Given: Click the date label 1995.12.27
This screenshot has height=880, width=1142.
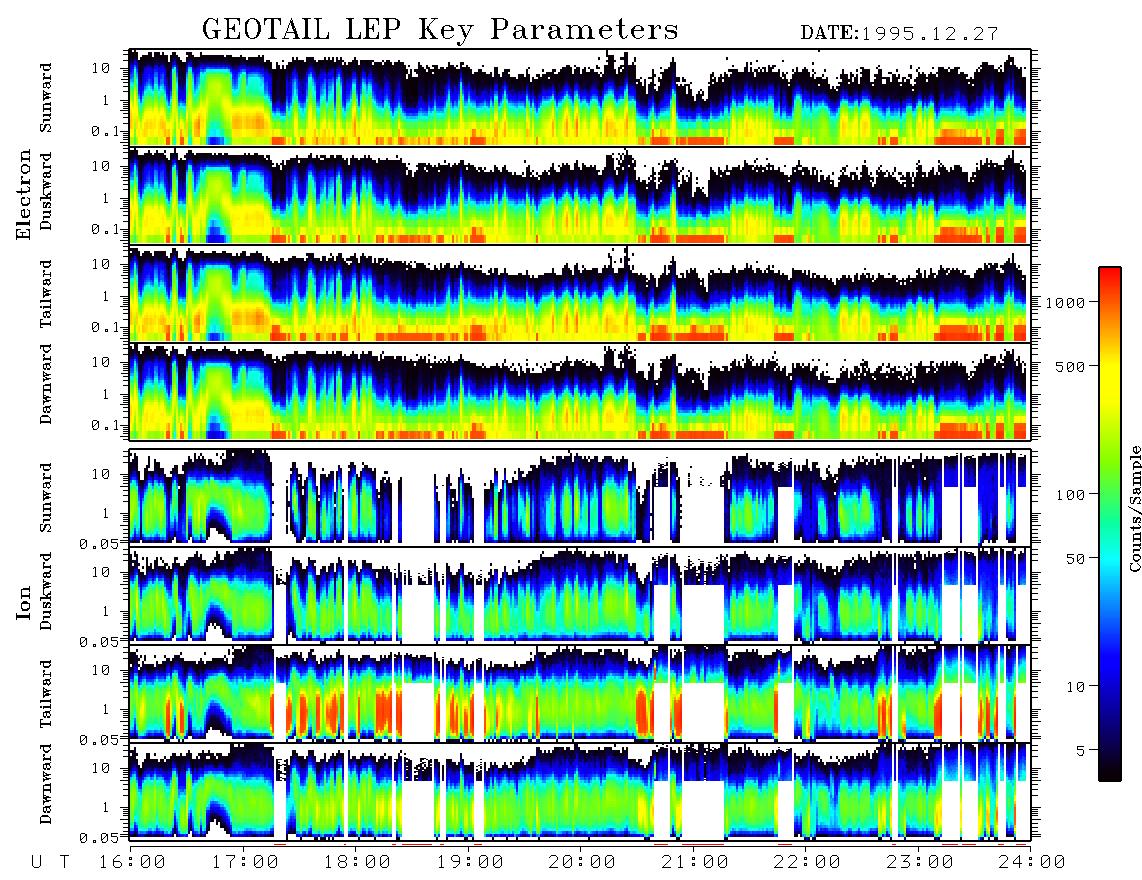Looking at the screenshot, I should tap(930, 34).
